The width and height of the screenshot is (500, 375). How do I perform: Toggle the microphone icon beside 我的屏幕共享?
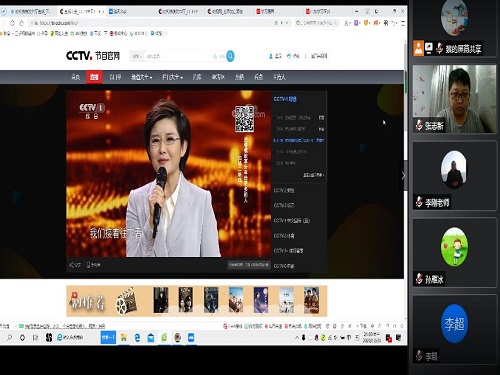click(440, 48)
